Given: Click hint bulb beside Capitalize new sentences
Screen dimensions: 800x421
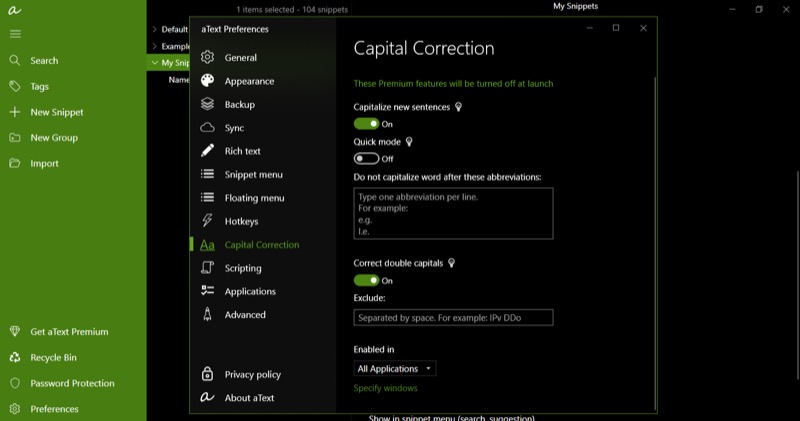Looking at the screenshot, I should click(458, 107).
